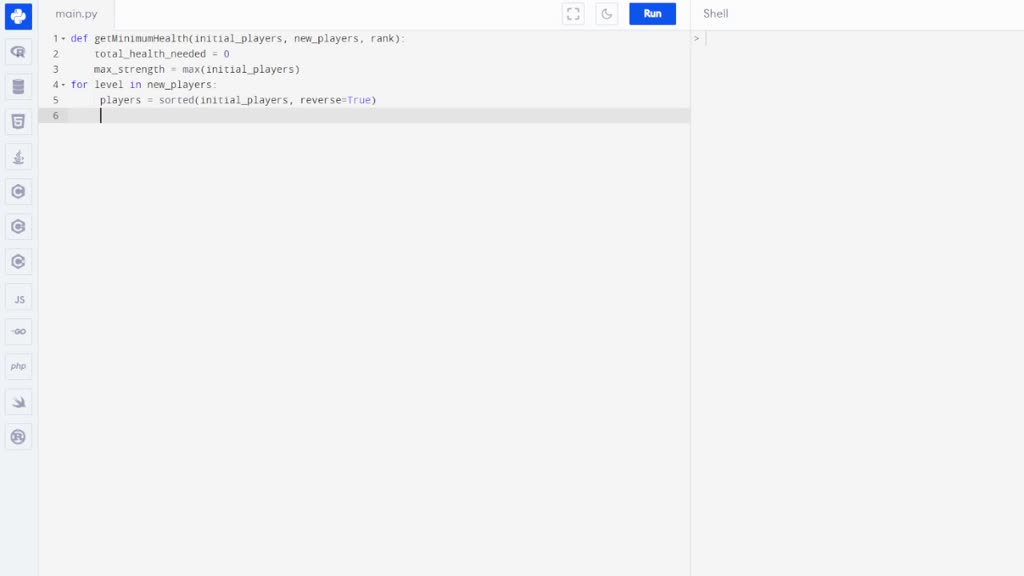Viewport: 1024px width, 576px height.
Task: Click the 'sorted' call on line 5
Action: [x=176, y=100]
